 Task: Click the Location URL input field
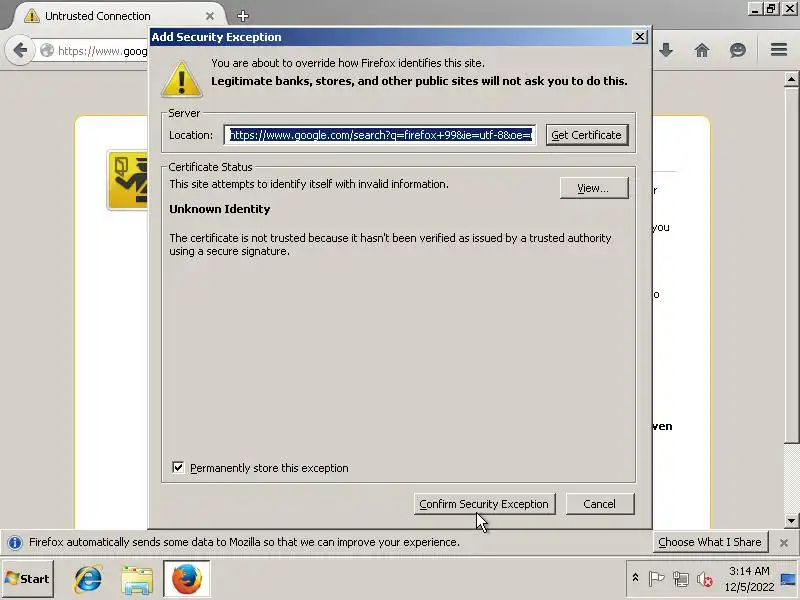pos(380,135)
